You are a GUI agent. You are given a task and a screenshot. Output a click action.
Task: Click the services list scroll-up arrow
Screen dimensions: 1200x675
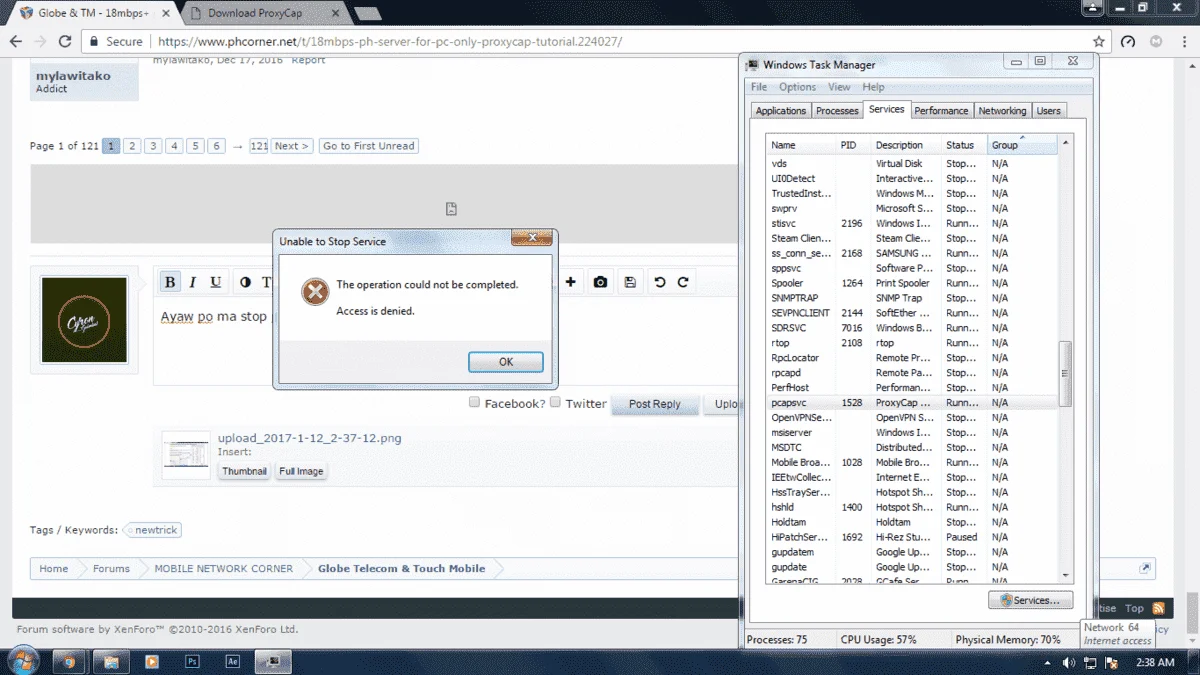coord(1066,144)
